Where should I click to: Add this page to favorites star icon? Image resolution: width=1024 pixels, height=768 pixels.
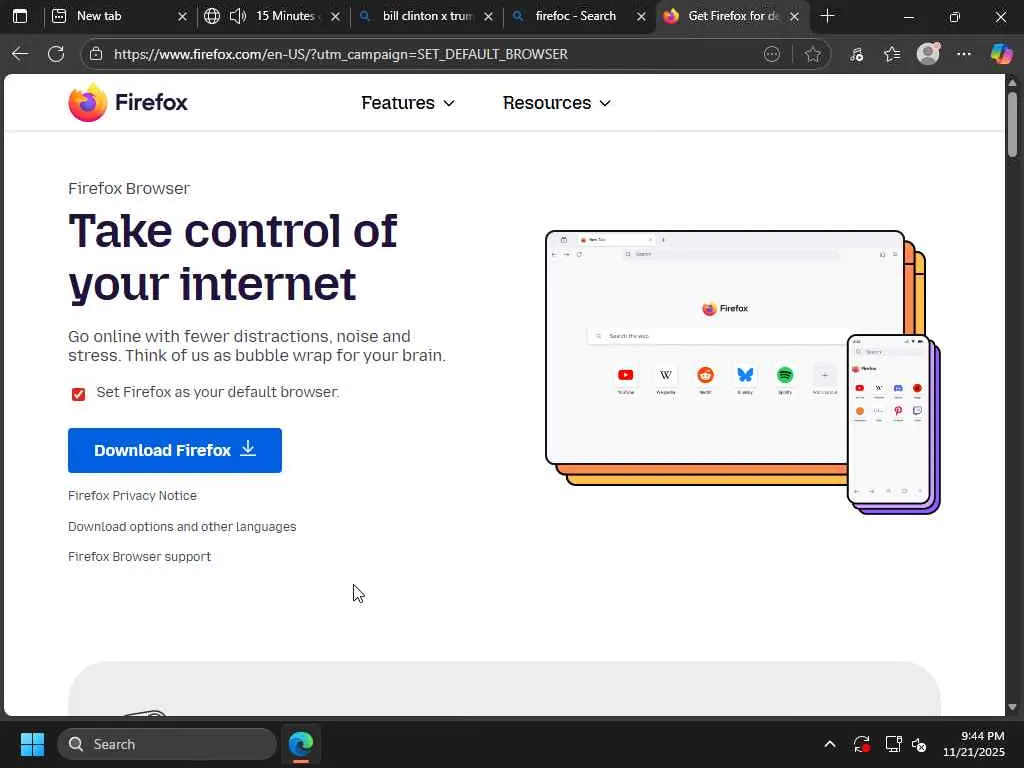pos(812,54)
